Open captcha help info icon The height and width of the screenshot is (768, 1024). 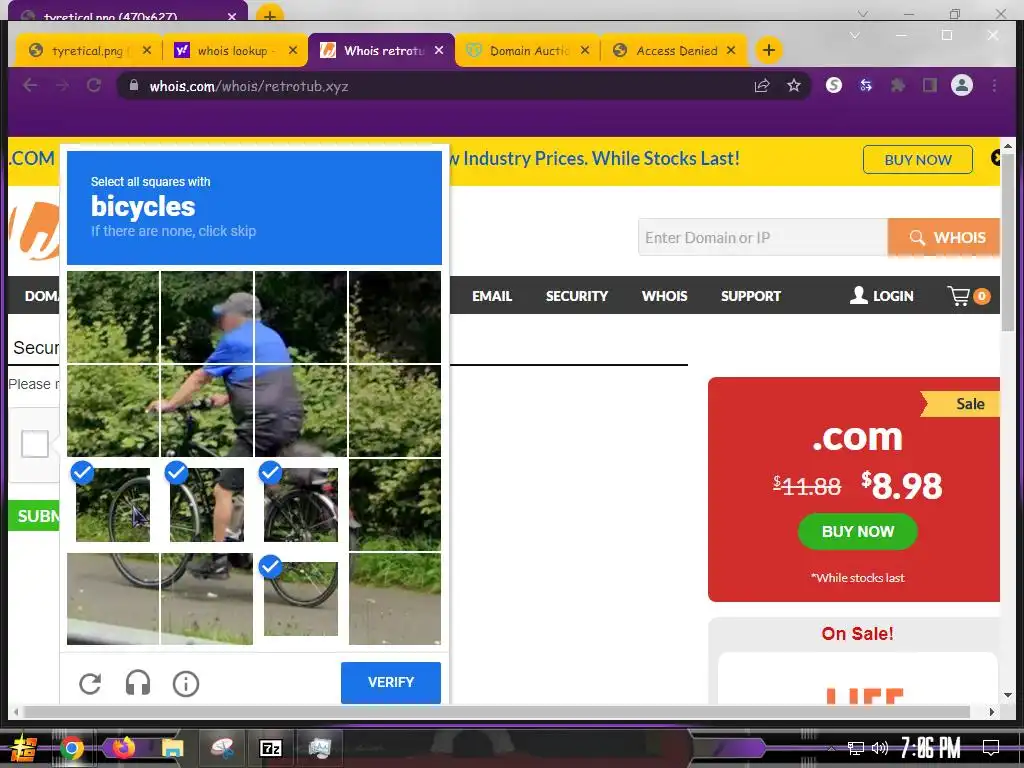coord(185,684)
